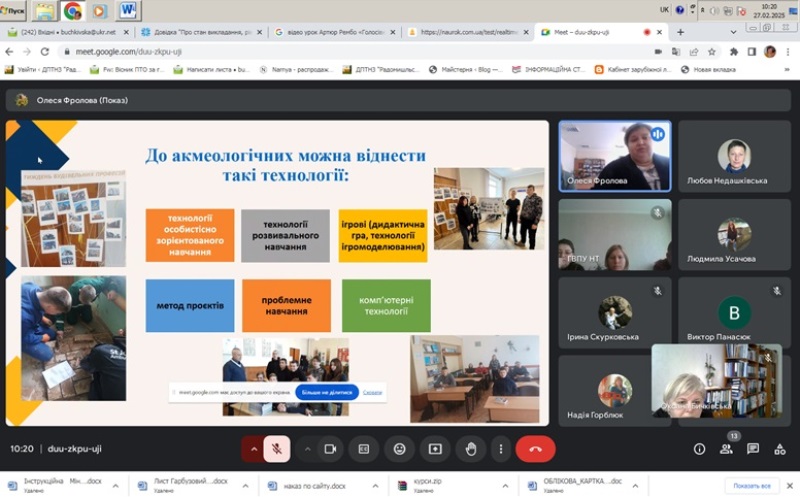The width and height of the screenshot is (800, 497).
Task: Open the emoji reactions button
Action: click(400, 449)
